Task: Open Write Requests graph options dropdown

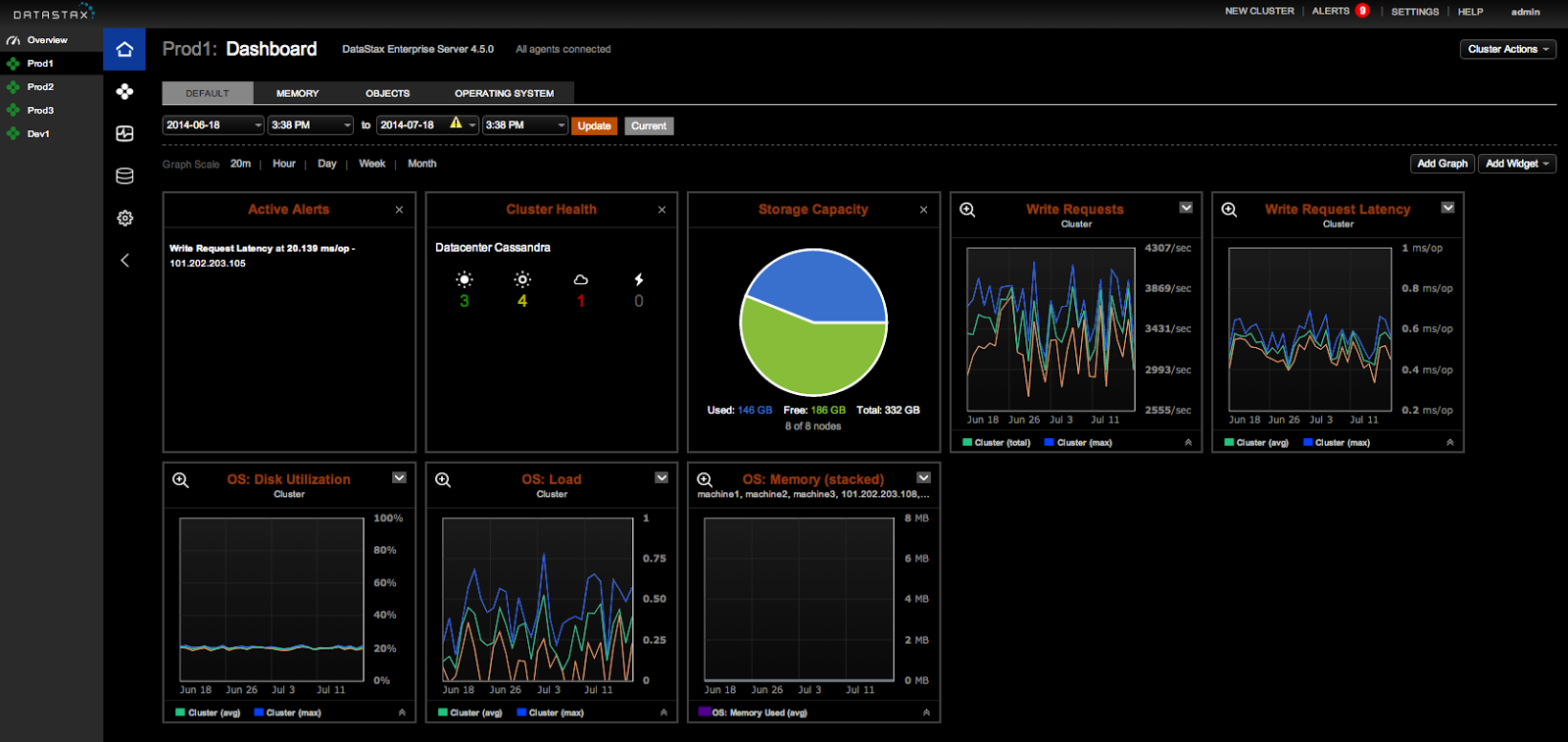Action: (x=1186, y=208)
